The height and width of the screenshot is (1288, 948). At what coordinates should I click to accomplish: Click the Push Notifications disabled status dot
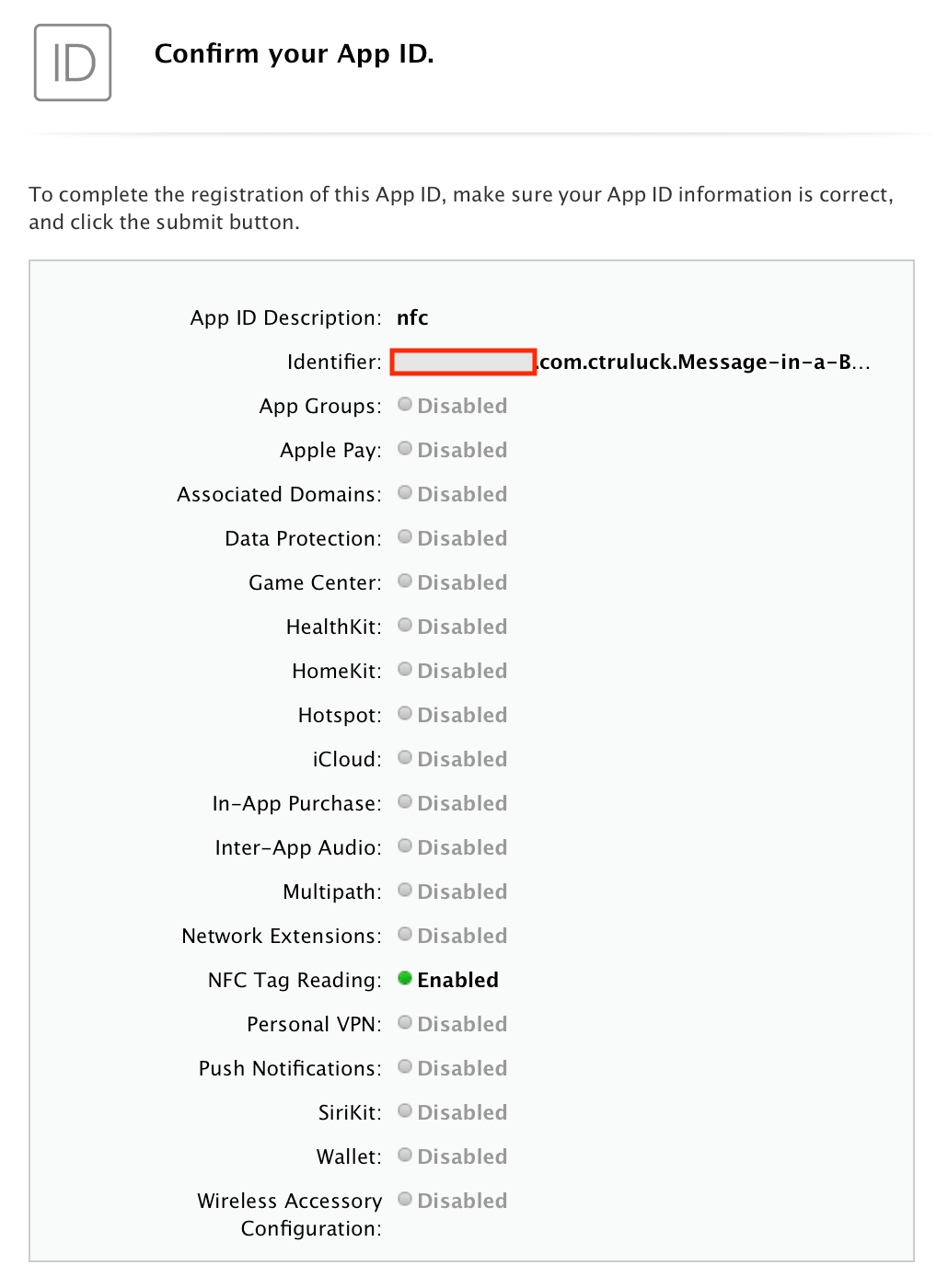[x=405, y=1066]
